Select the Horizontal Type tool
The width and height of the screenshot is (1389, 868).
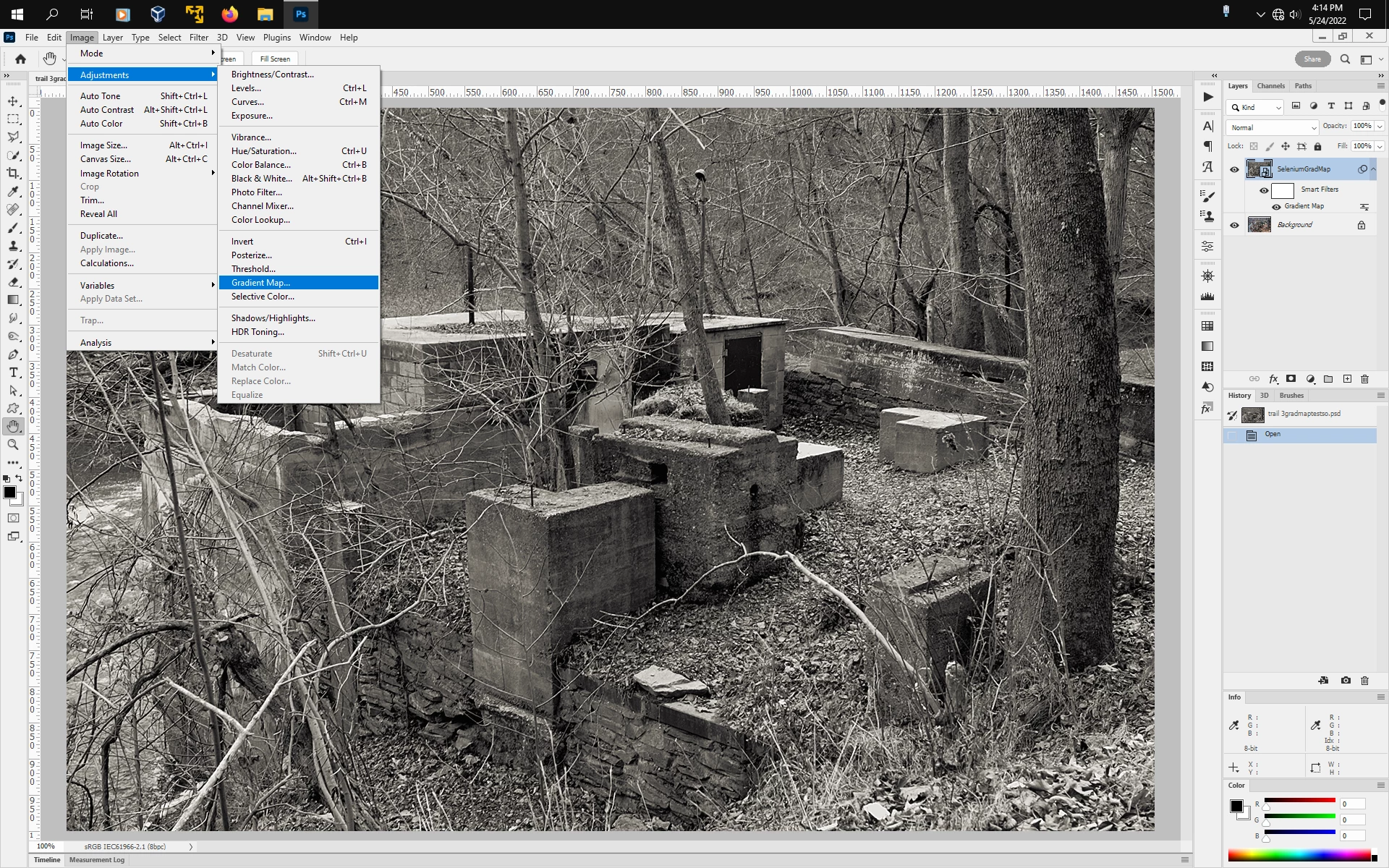click(13, 373)
